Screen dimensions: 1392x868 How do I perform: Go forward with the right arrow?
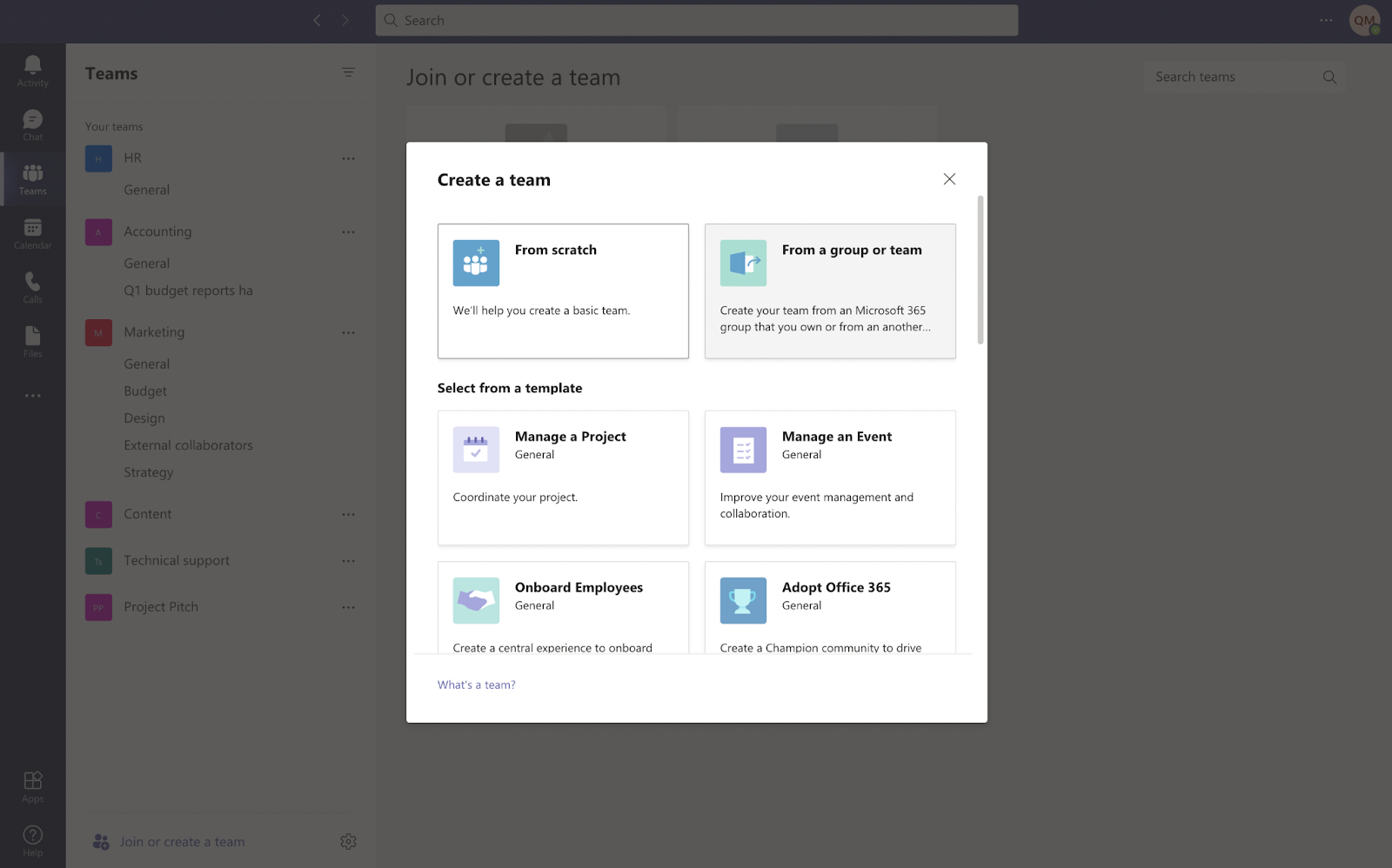(345, 20)
